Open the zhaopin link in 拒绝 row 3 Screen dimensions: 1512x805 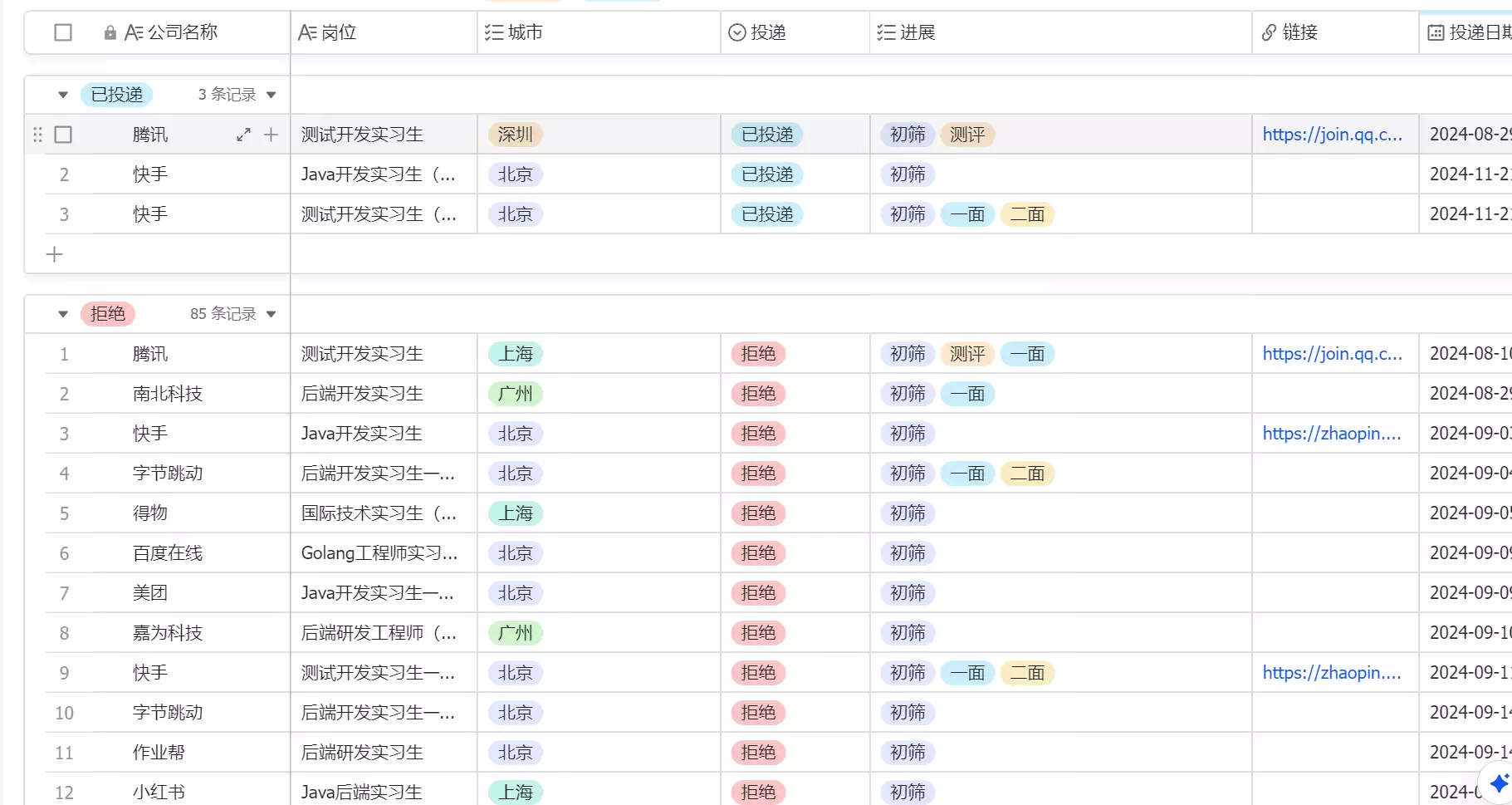(1332, 434)
